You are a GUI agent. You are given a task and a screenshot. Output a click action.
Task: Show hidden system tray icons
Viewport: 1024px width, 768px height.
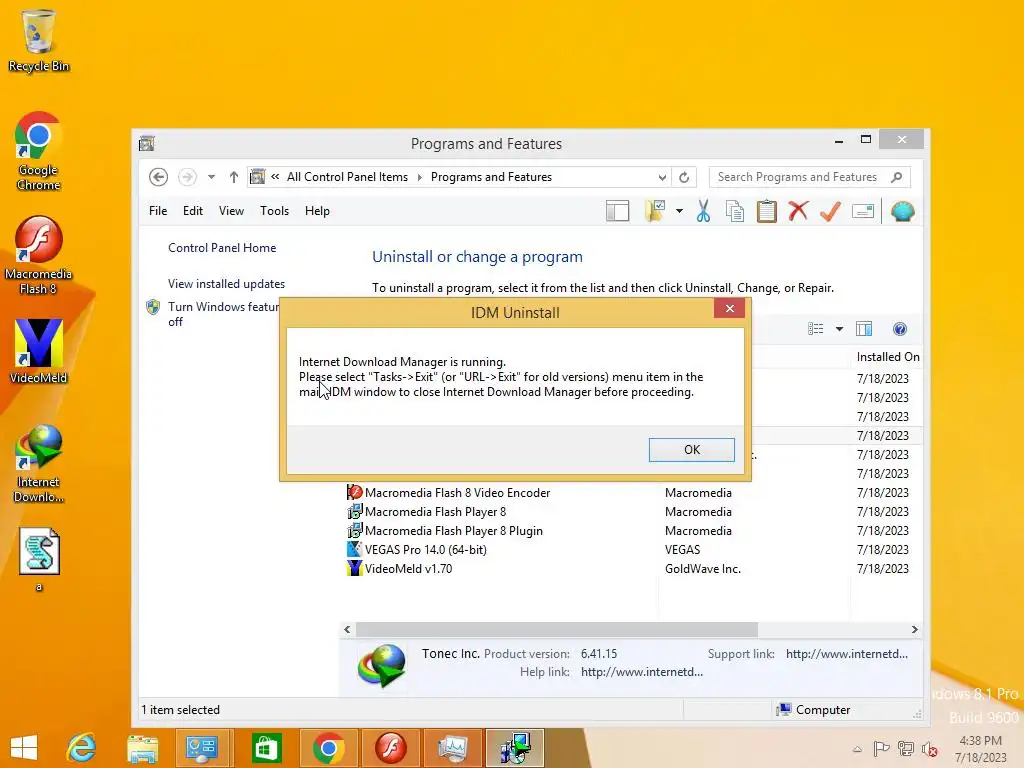[857, 749]
